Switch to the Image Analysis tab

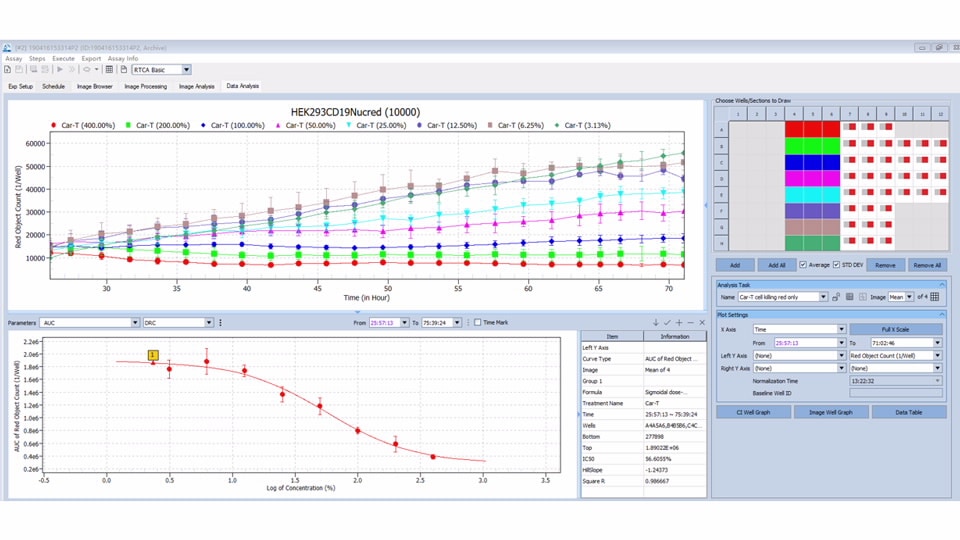[196, 87]
